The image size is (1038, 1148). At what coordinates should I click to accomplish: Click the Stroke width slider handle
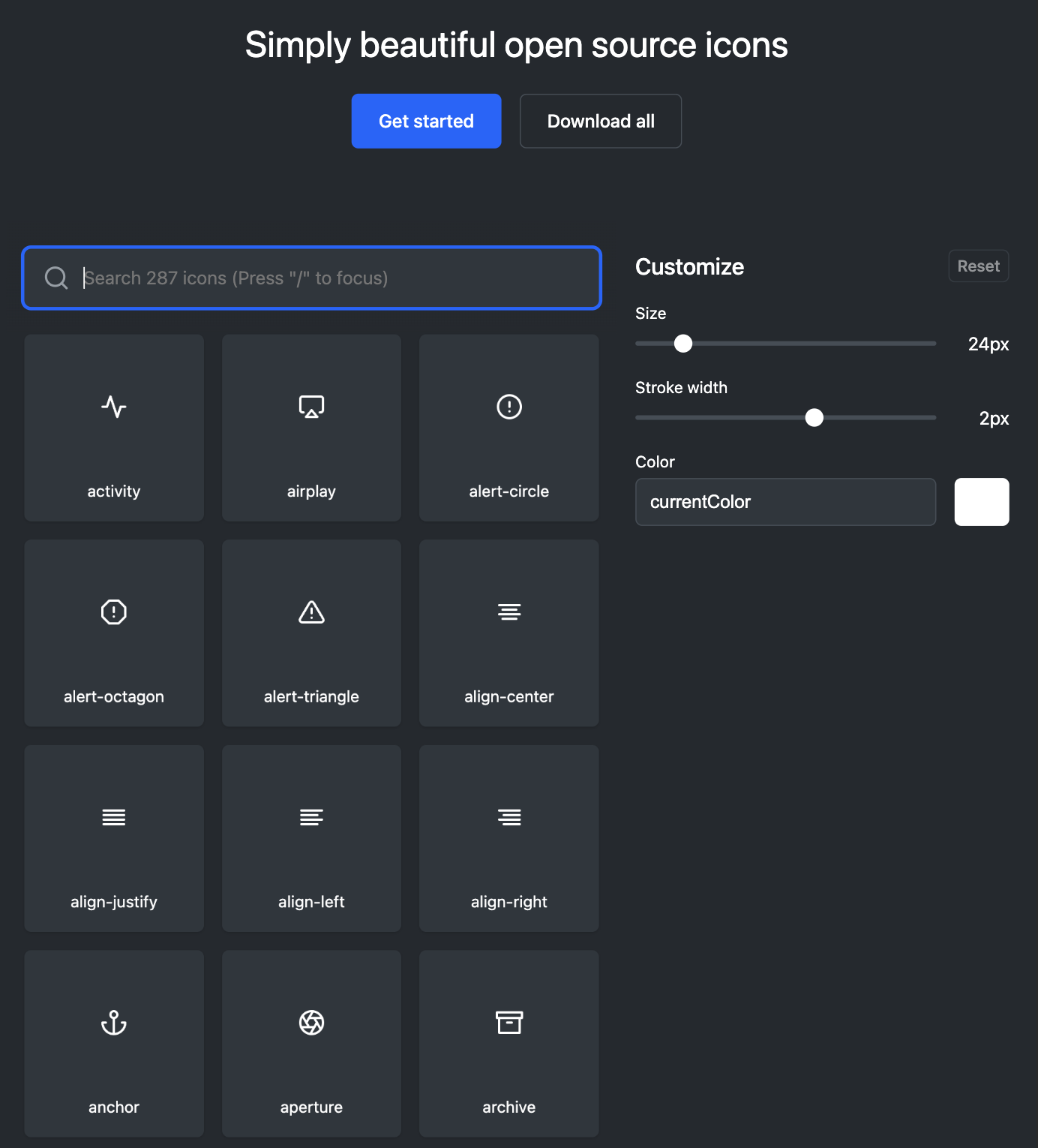coord(814,418)
